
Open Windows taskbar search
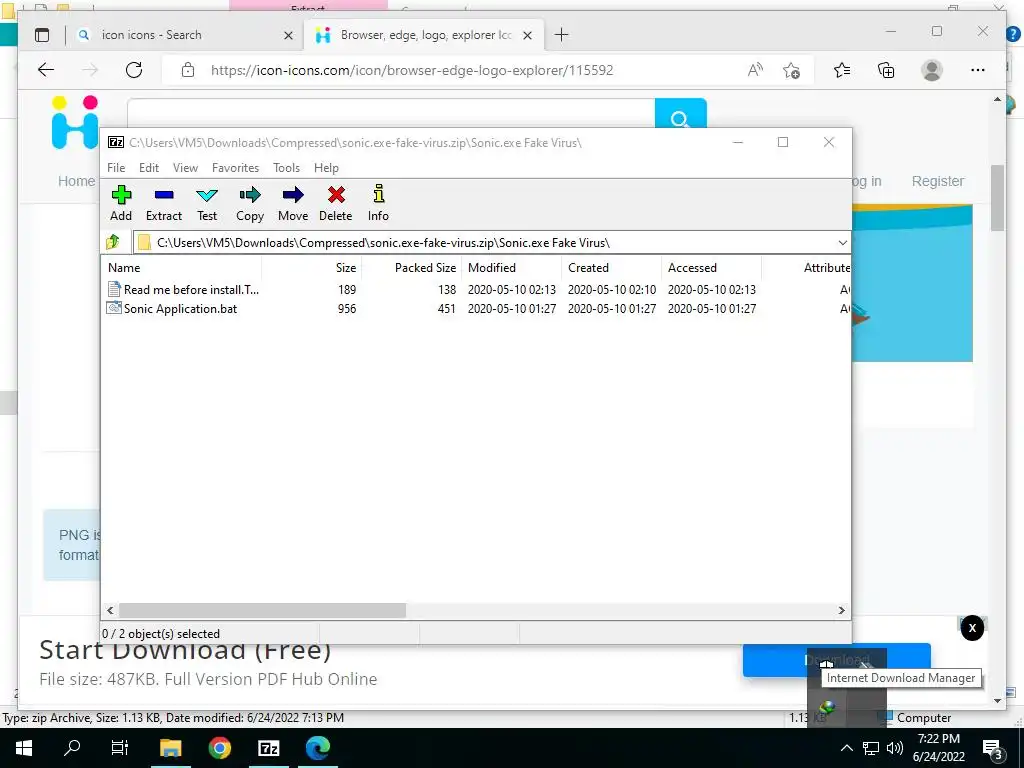click(72, 748)
